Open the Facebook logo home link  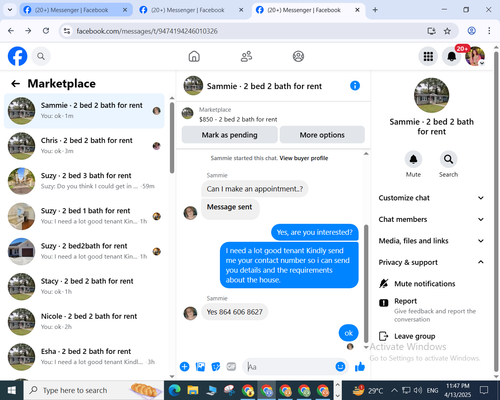pyautogui.click(x=17, y=56)
